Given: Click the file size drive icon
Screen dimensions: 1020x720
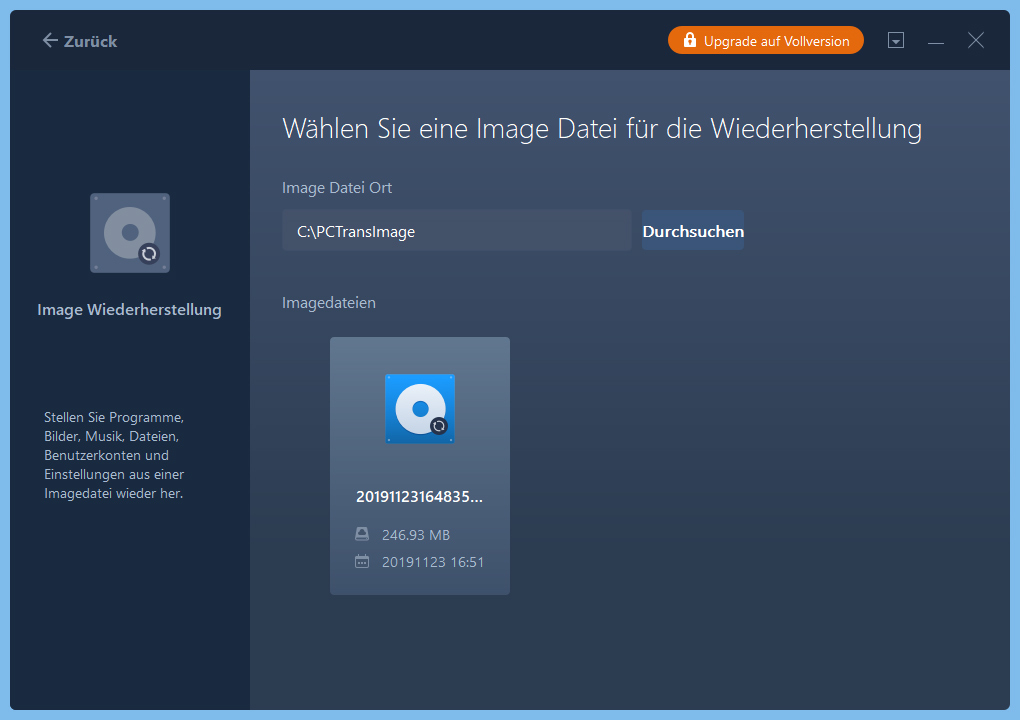Looking at the screenshot, I should [x=362, y=535].
